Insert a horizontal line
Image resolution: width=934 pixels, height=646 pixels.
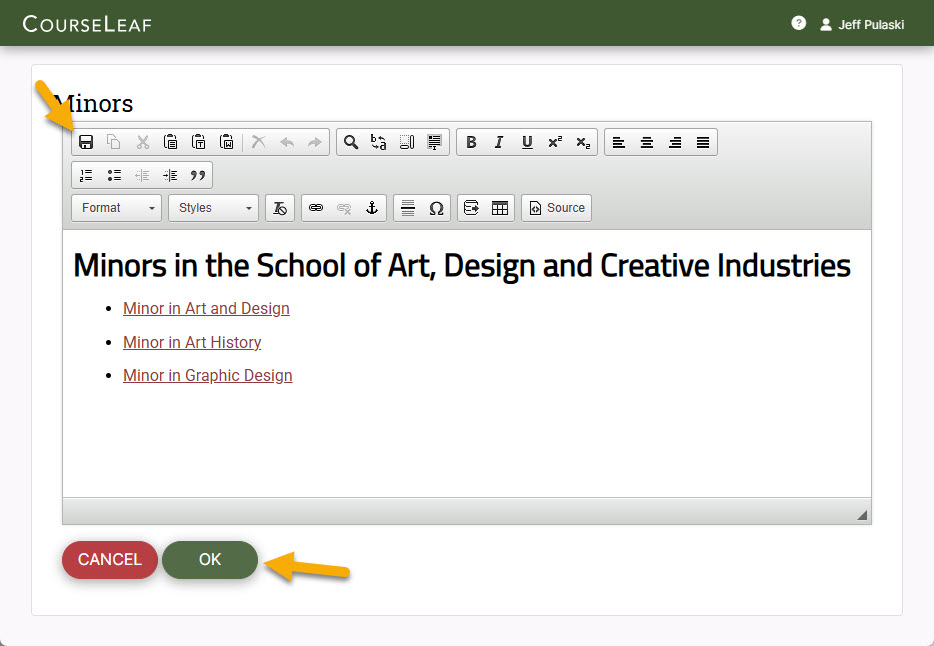(408, 208)
